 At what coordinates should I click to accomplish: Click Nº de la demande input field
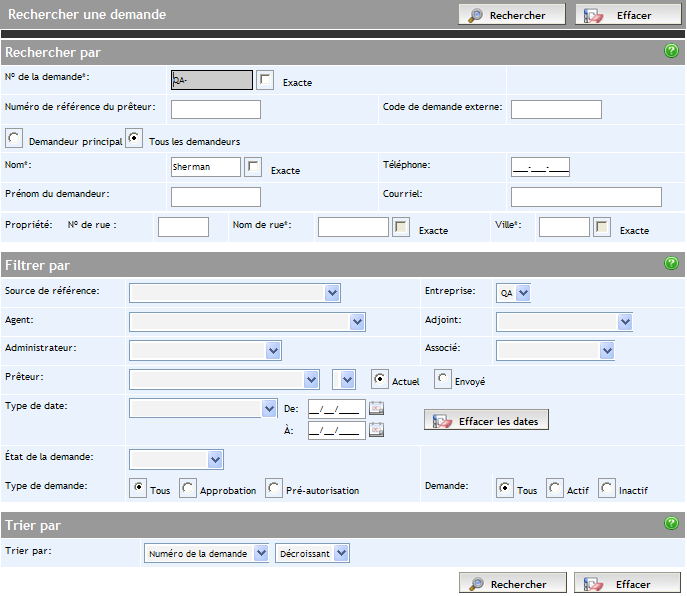point(212,80)
